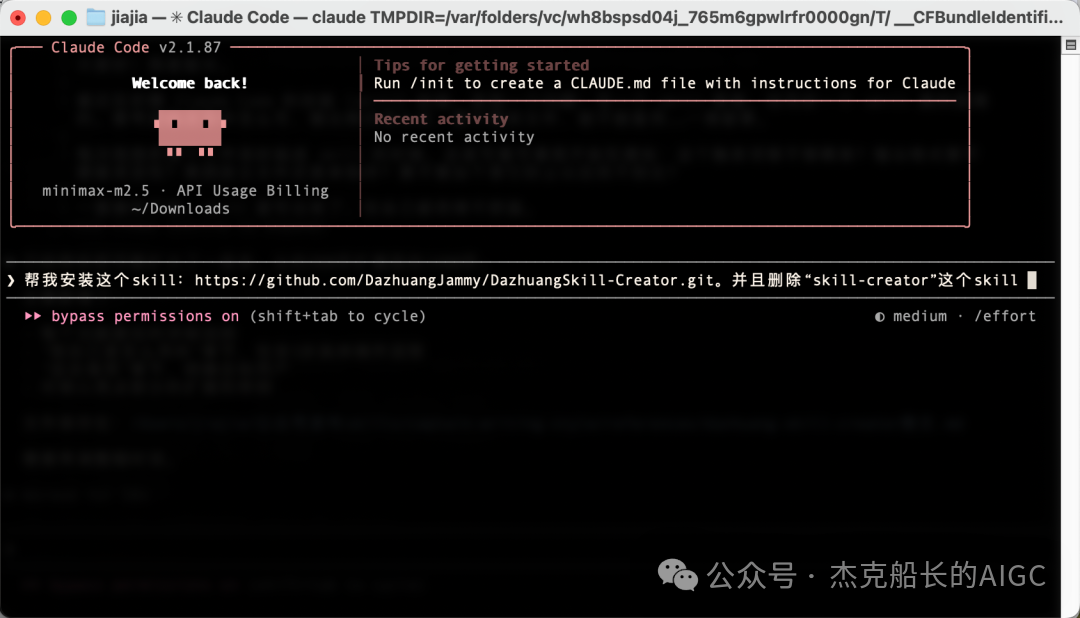Click the folder proxy icon in title bar
The width and height of the screenshot is (1080, 618).
click(x=95, y=17)
